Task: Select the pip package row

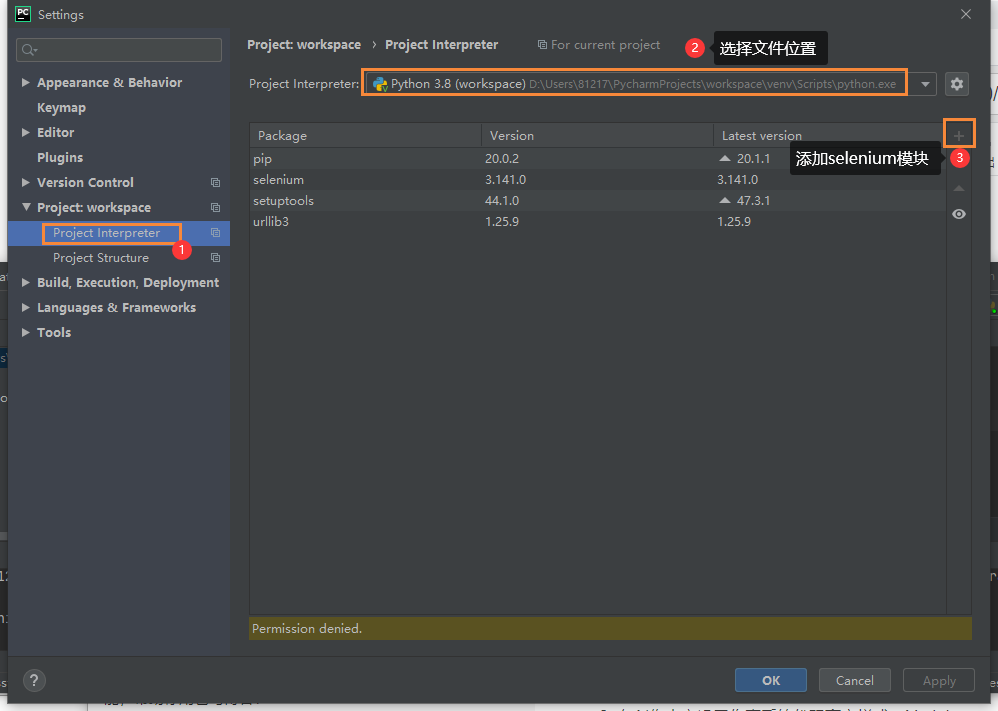Action: click(598, 158)
